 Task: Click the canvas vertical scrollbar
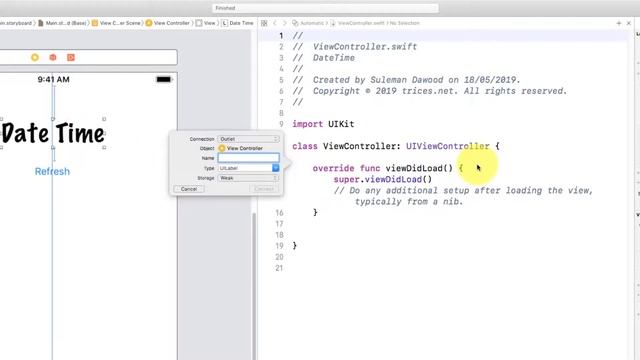(254, 286)
